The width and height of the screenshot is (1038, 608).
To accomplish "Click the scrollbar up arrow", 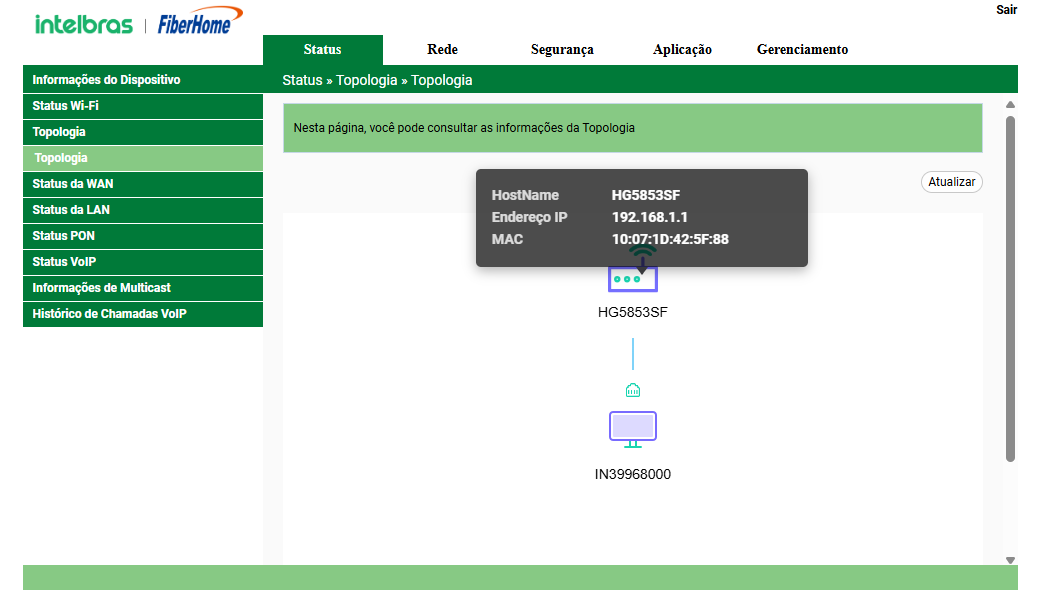I will click(1010, 105).
